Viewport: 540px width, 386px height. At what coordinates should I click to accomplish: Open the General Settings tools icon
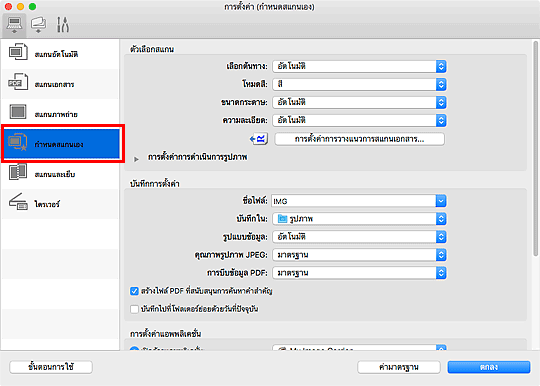tap(63, 25)
